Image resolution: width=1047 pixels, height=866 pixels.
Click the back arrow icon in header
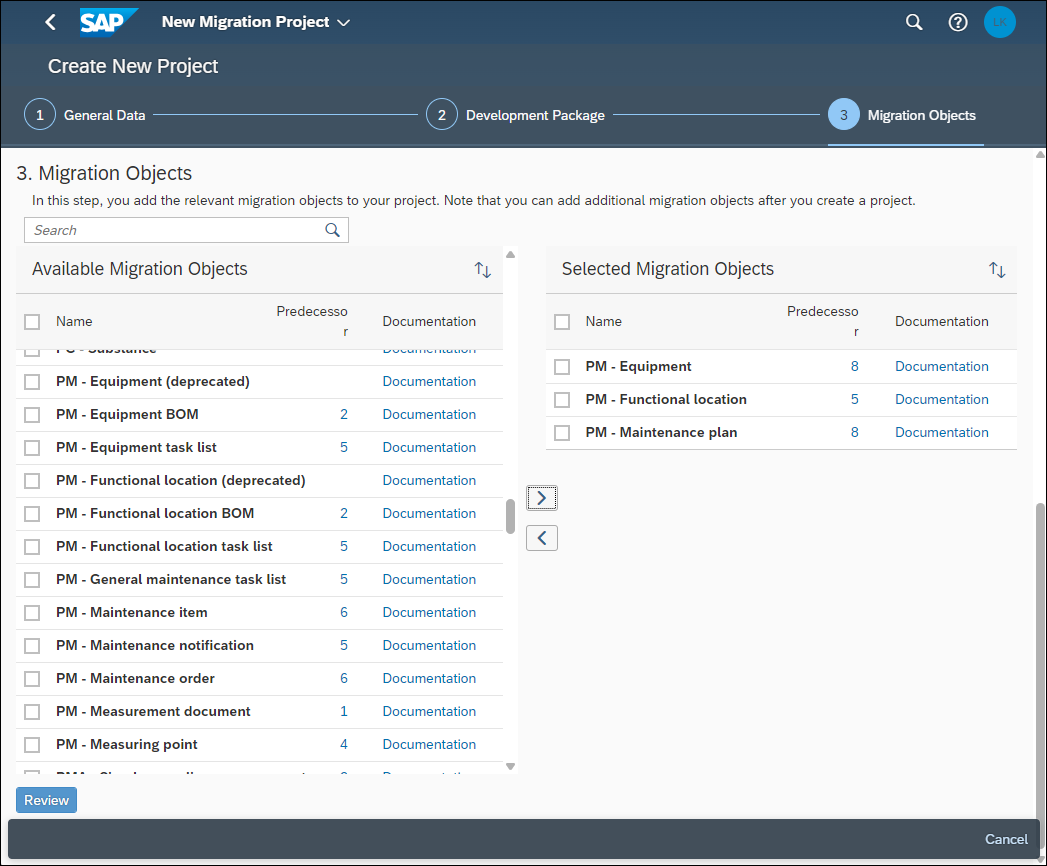[50, 22]
